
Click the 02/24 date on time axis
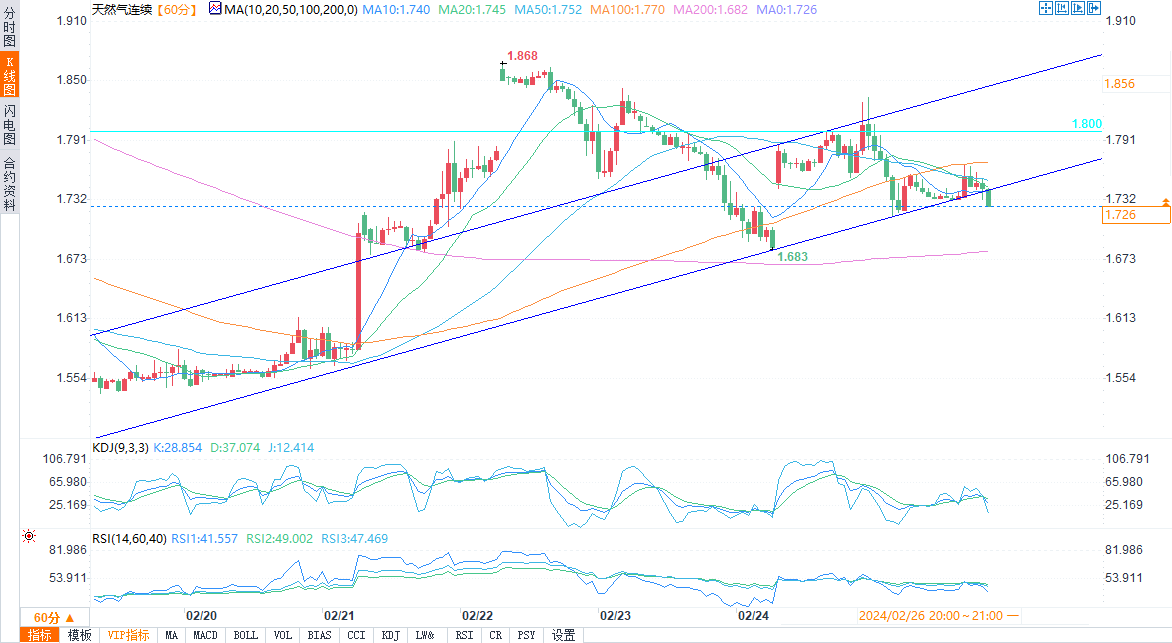pos(753,616)
